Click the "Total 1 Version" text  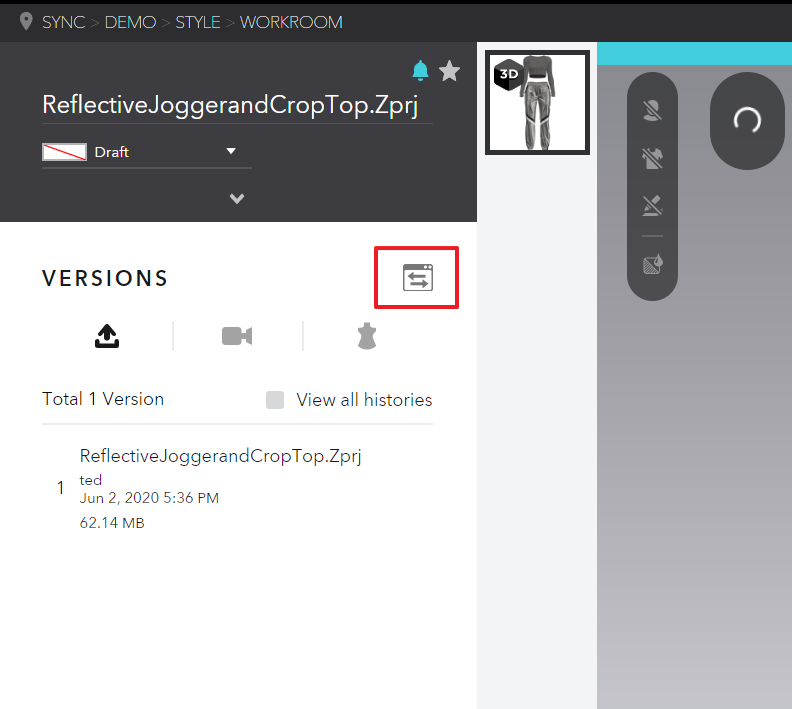103,399
